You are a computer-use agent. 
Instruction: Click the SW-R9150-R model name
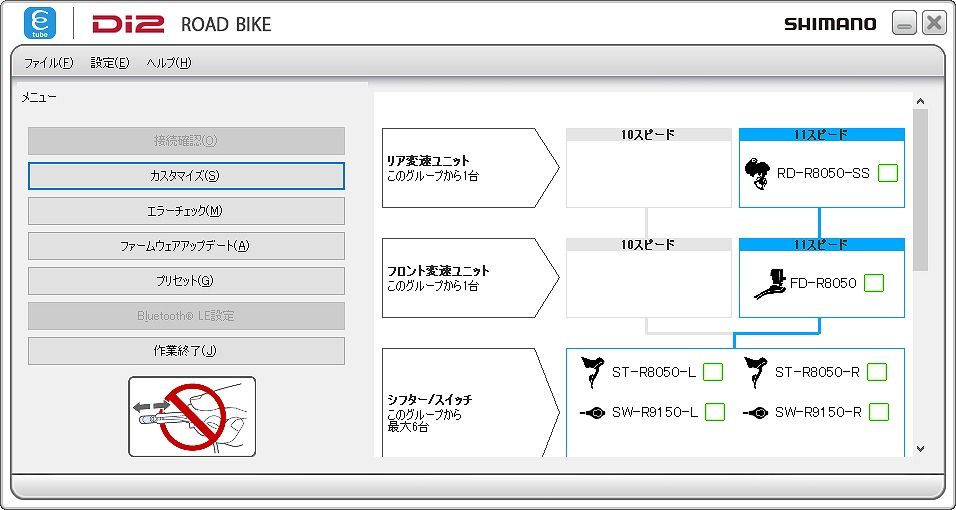pyautogui.click(x=818, y=413)
